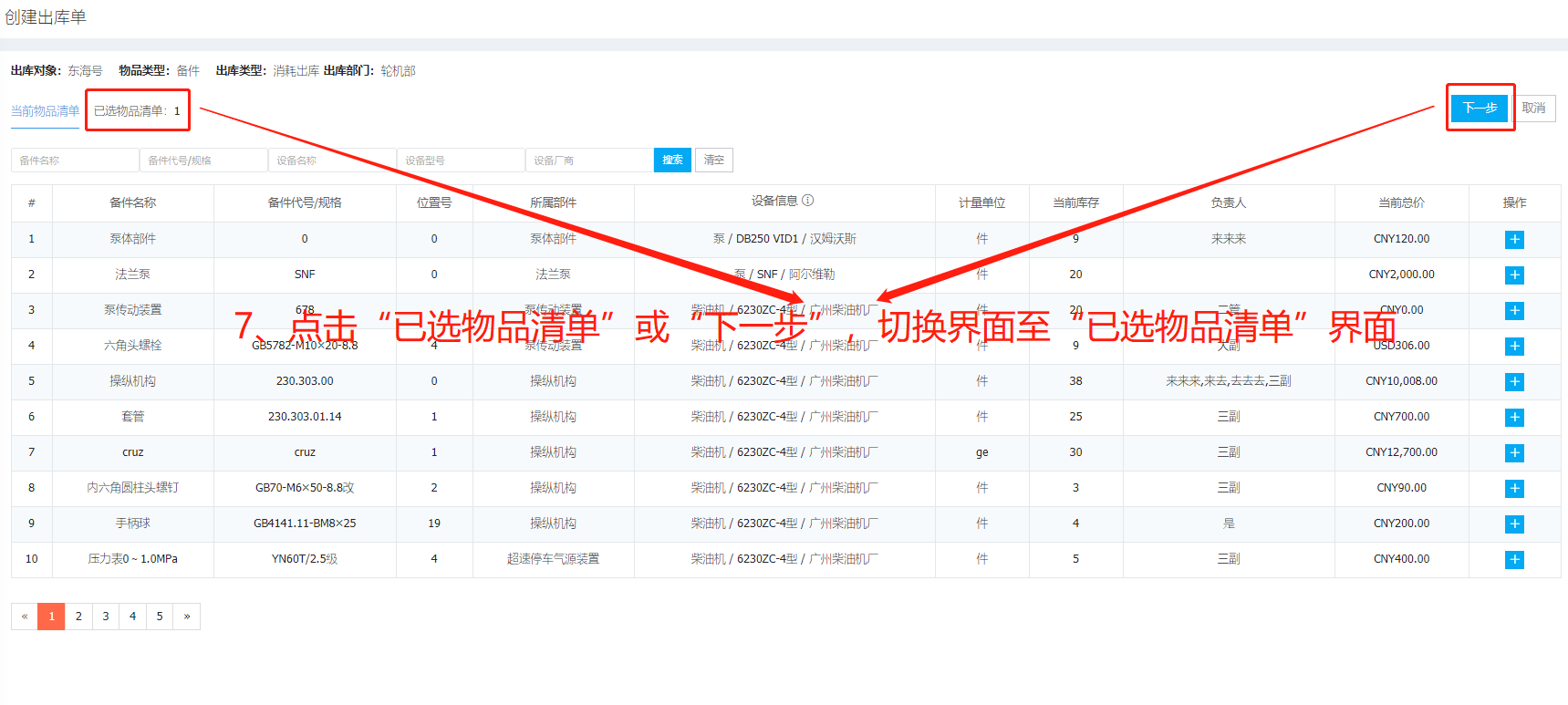Screen dimensions: 1568x705
Task: Focus the 设备厂商 search field
Action: point(589,160)
